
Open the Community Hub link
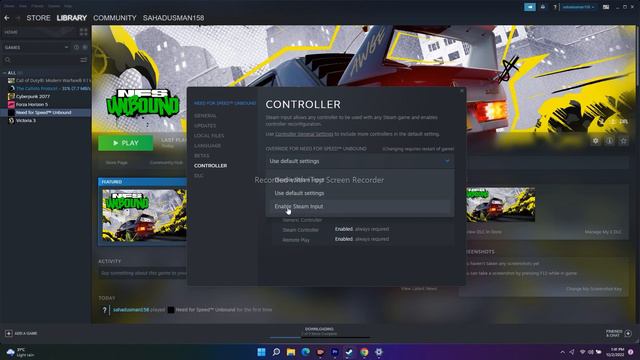click(x=166, y=162)
